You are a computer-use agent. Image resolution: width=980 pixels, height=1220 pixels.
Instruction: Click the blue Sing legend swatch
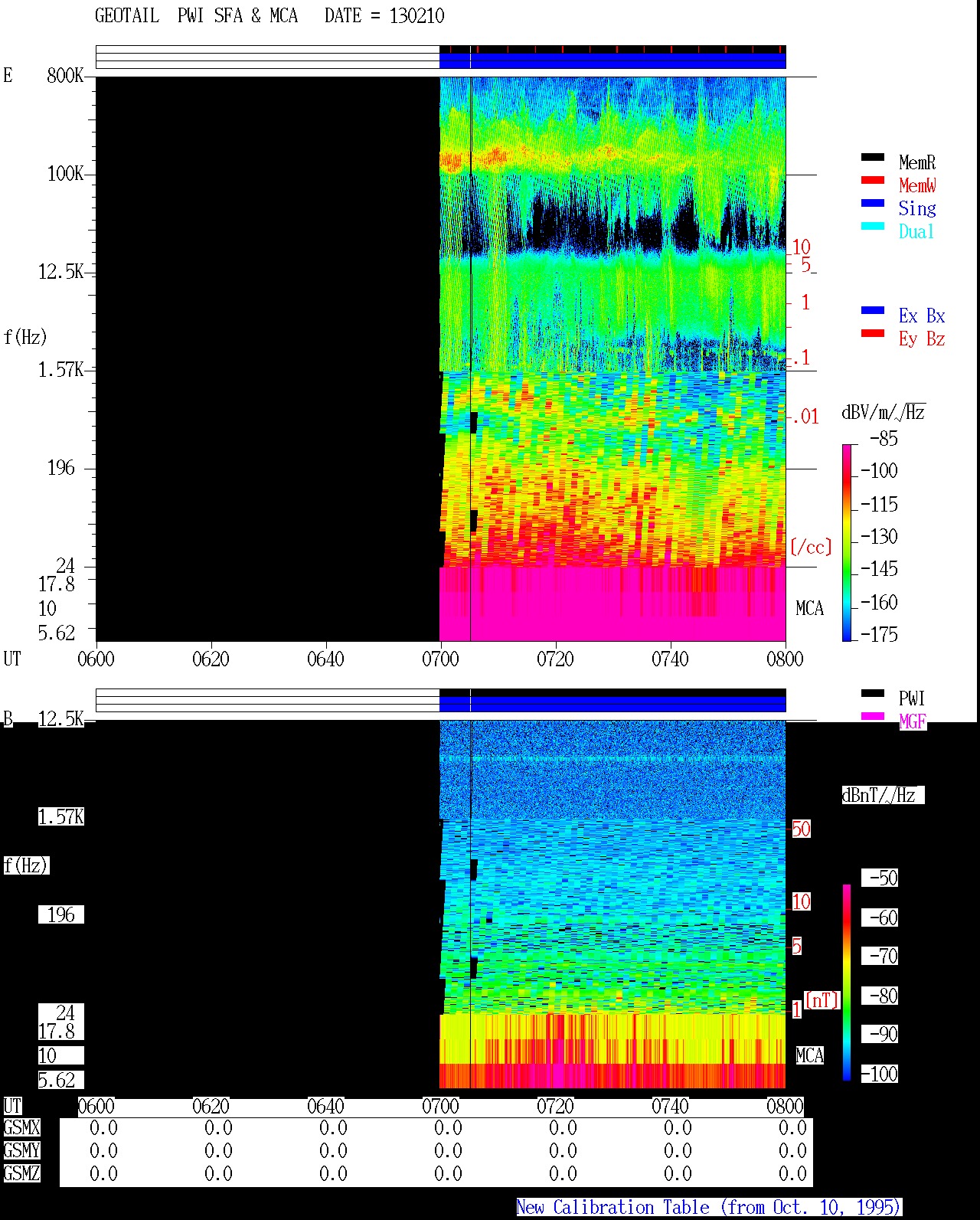click(873, 204)
